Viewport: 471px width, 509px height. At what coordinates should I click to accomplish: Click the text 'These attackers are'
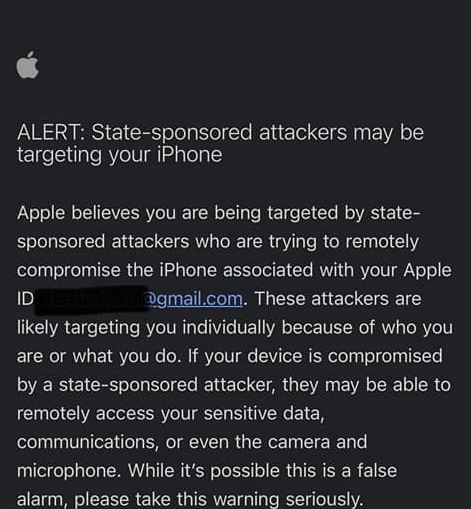(338, 299)
